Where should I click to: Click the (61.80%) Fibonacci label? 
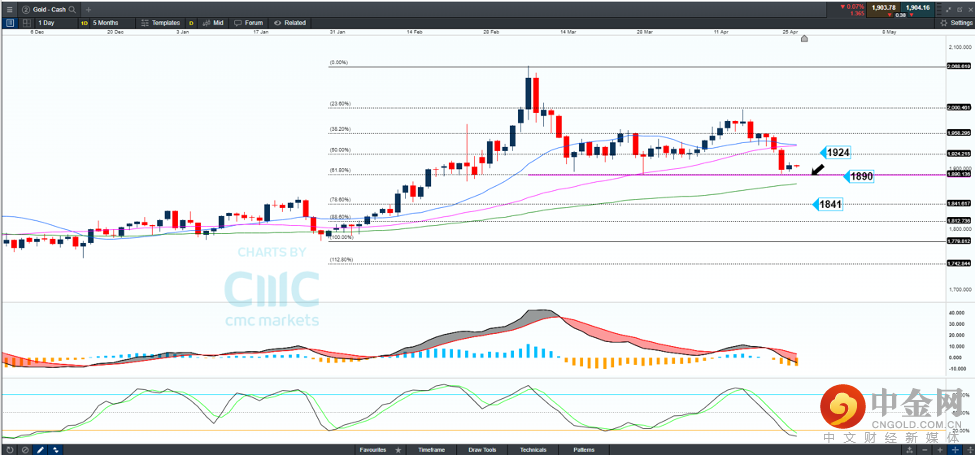pos(340,170)
